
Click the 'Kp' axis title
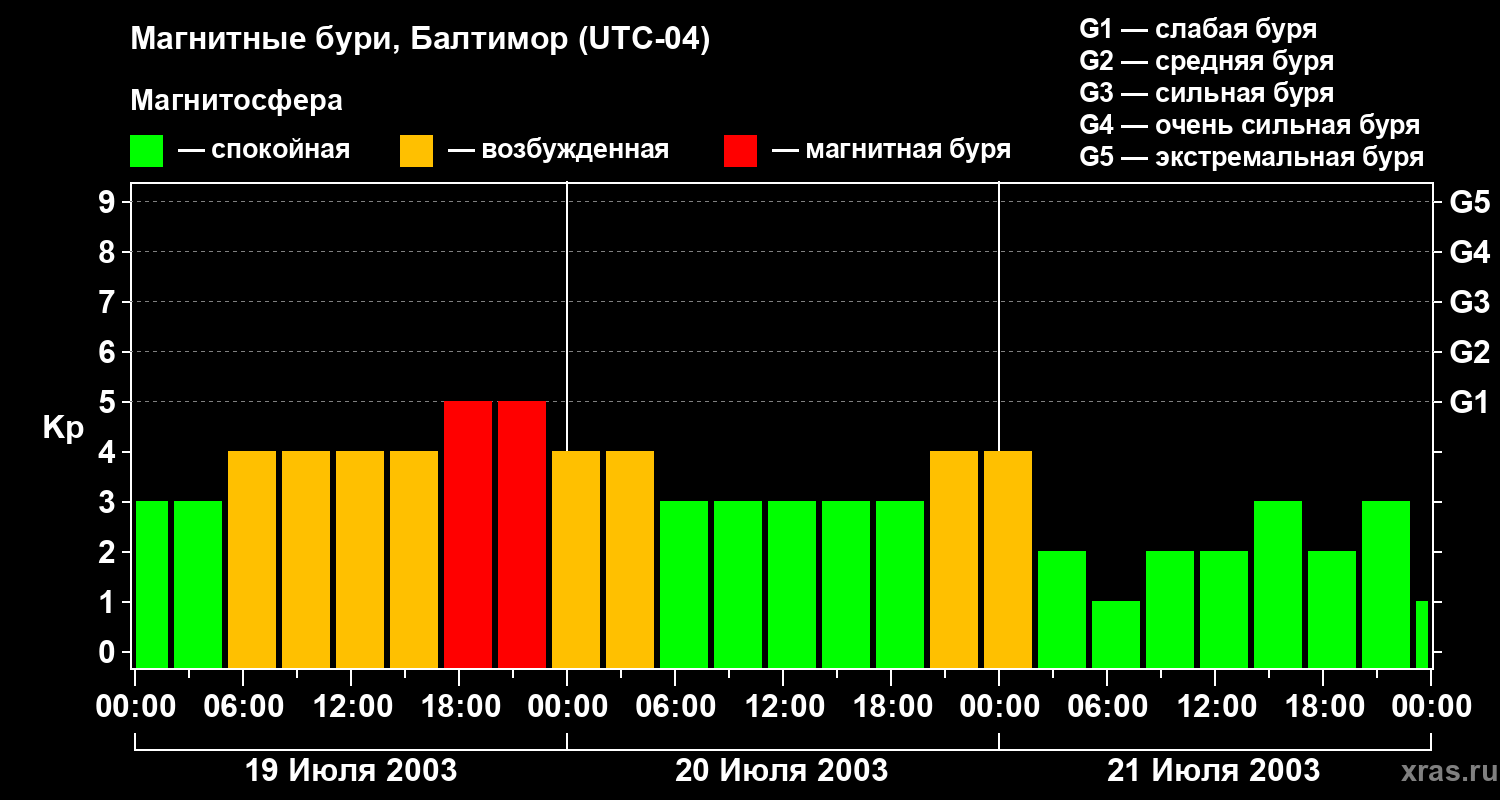coord(63,428)
